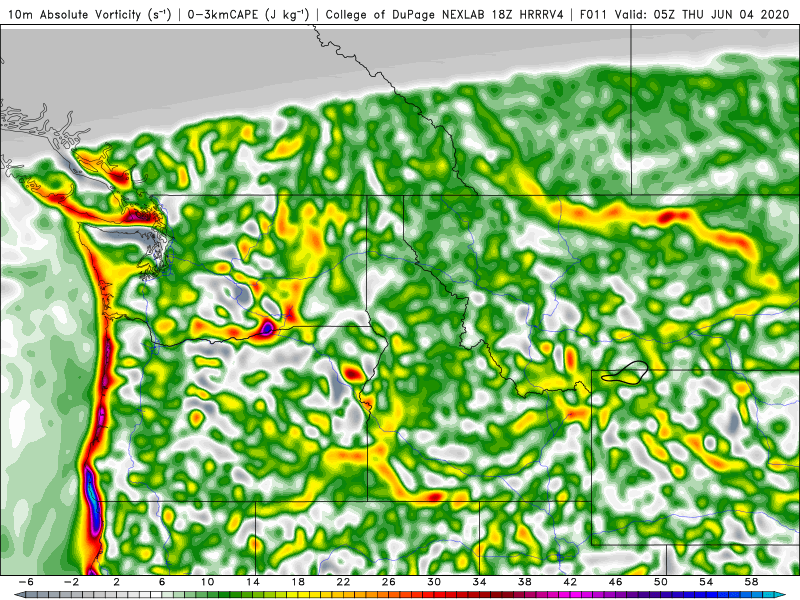
Task: Click the '26' colorbar label
Action: 388,582
